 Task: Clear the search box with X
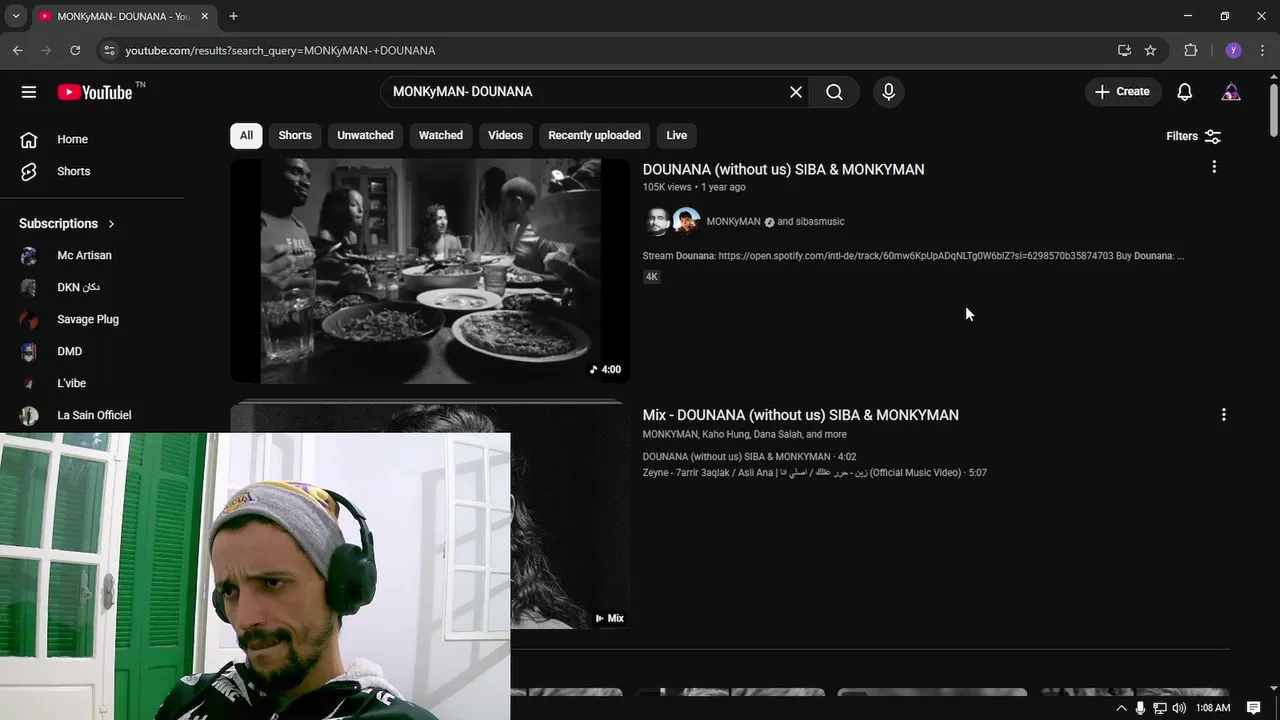(x=796, y=92)
